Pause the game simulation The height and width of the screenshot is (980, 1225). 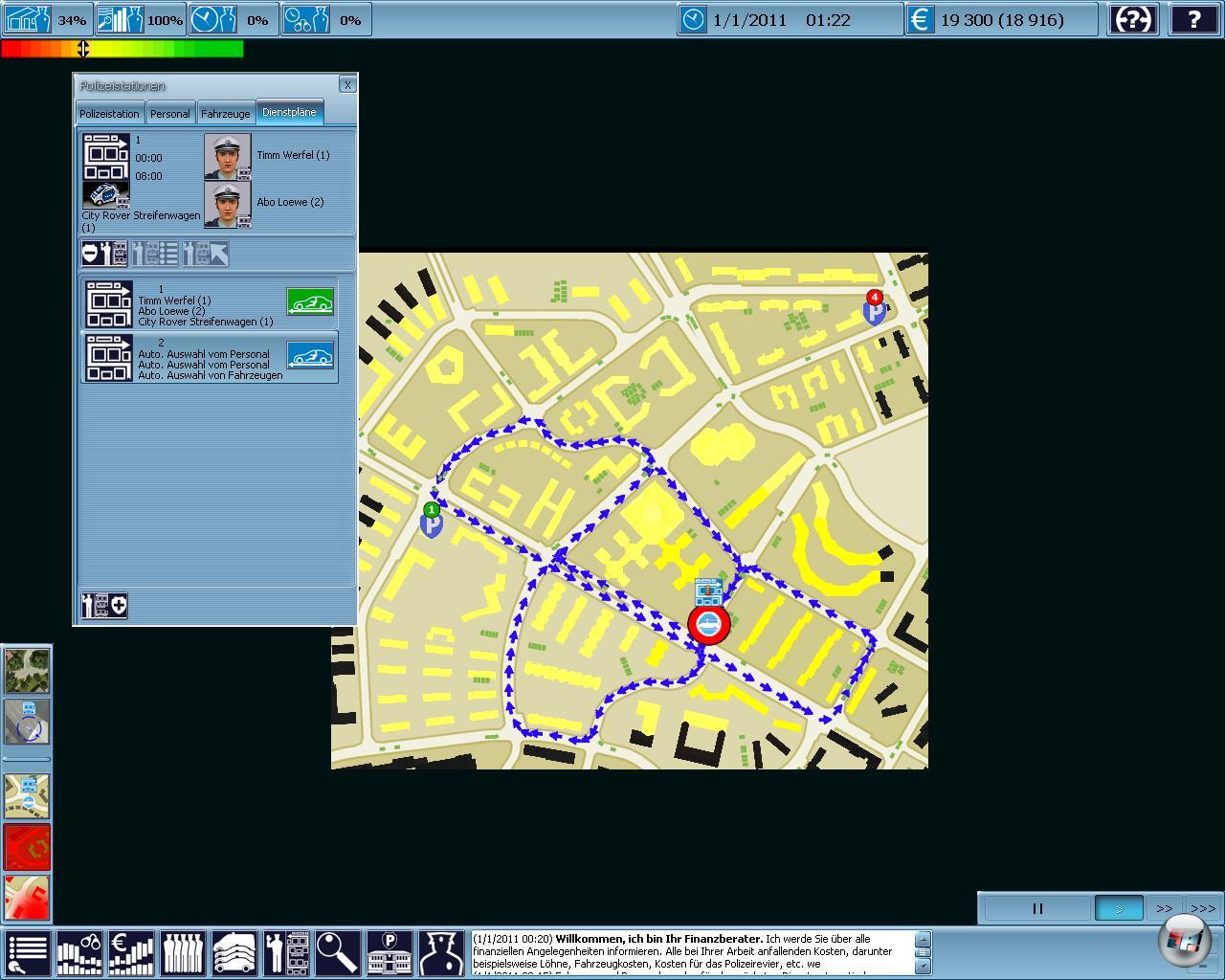click(x=1036, y=908)
